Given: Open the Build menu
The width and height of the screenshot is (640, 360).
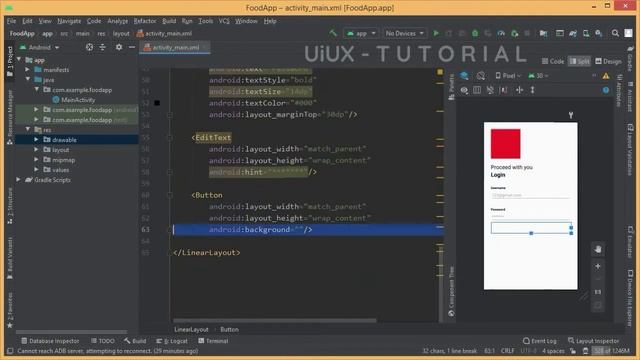Looking at the screenshot, I should coord(169,21).
